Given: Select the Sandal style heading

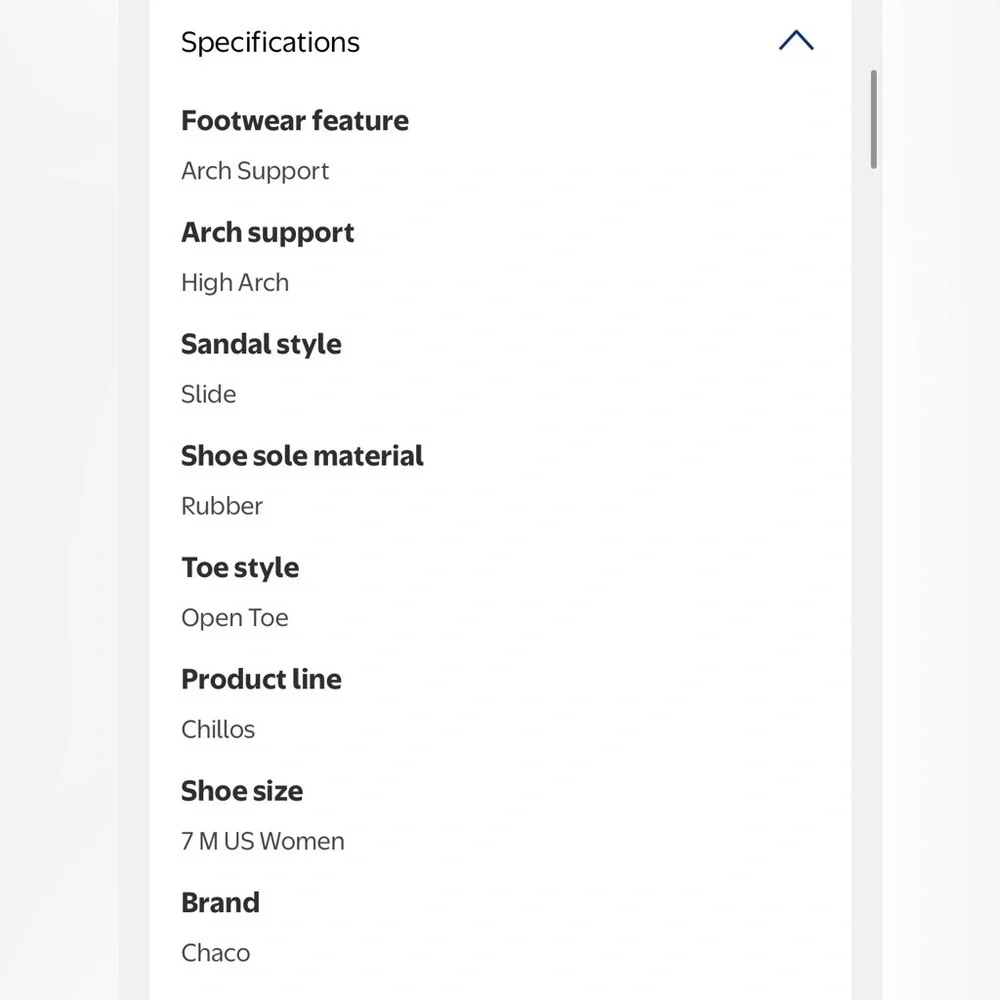Looking at the screenshot, I should [261, 344].
